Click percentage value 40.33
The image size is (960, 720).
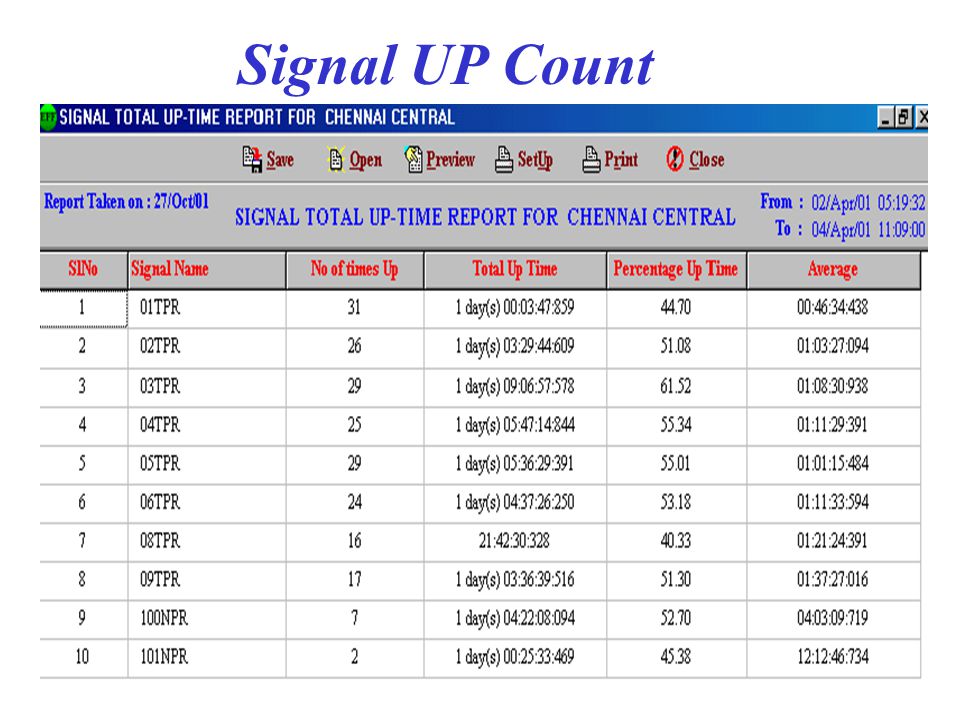676,541
